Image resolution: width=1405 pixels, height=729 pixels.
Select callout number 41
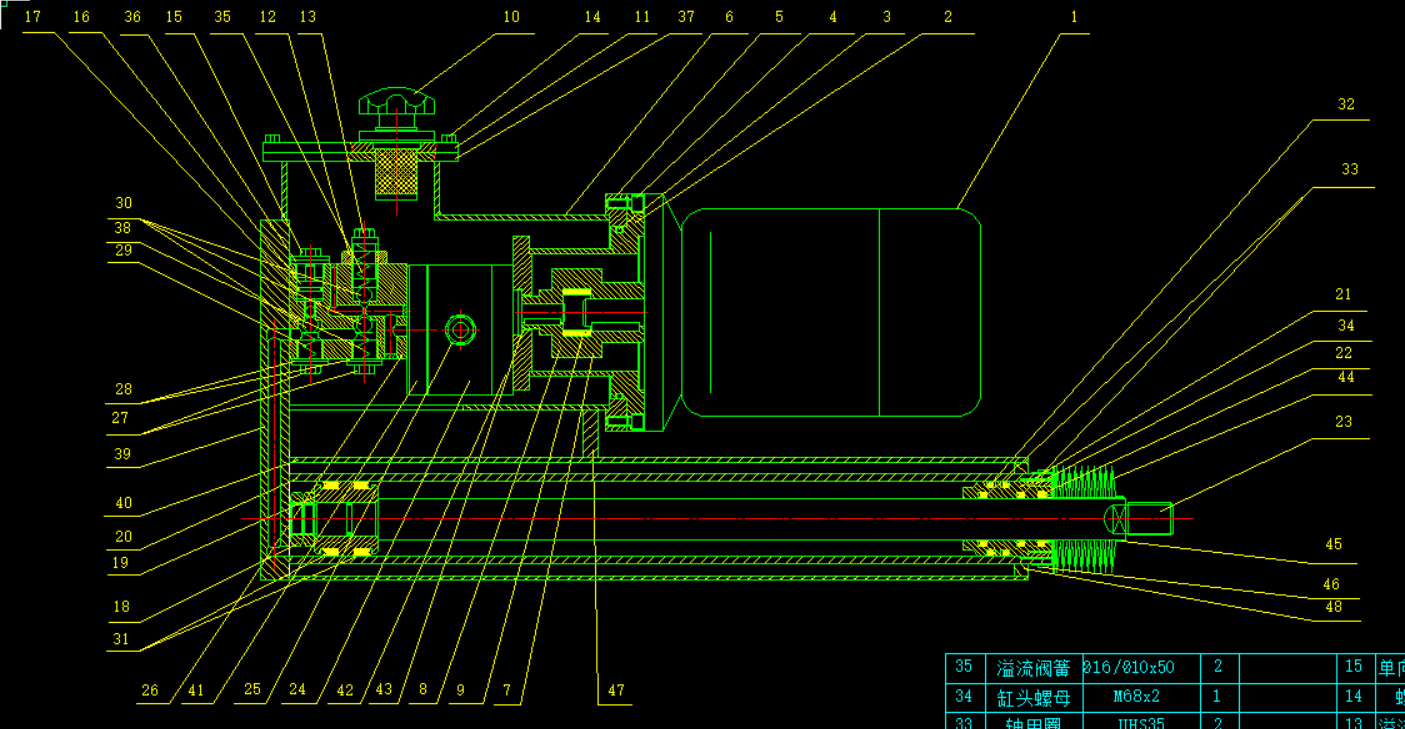(x=194, y=690)
